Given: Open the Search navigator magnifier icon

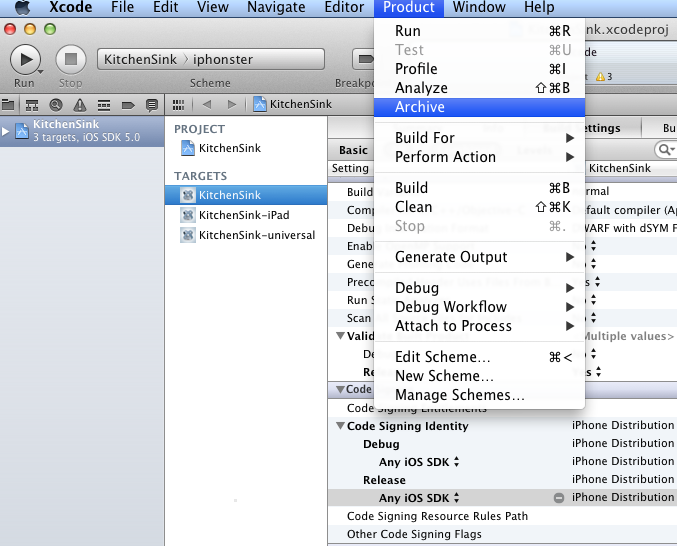Looking at the screenshot, I should click(56, 104).
